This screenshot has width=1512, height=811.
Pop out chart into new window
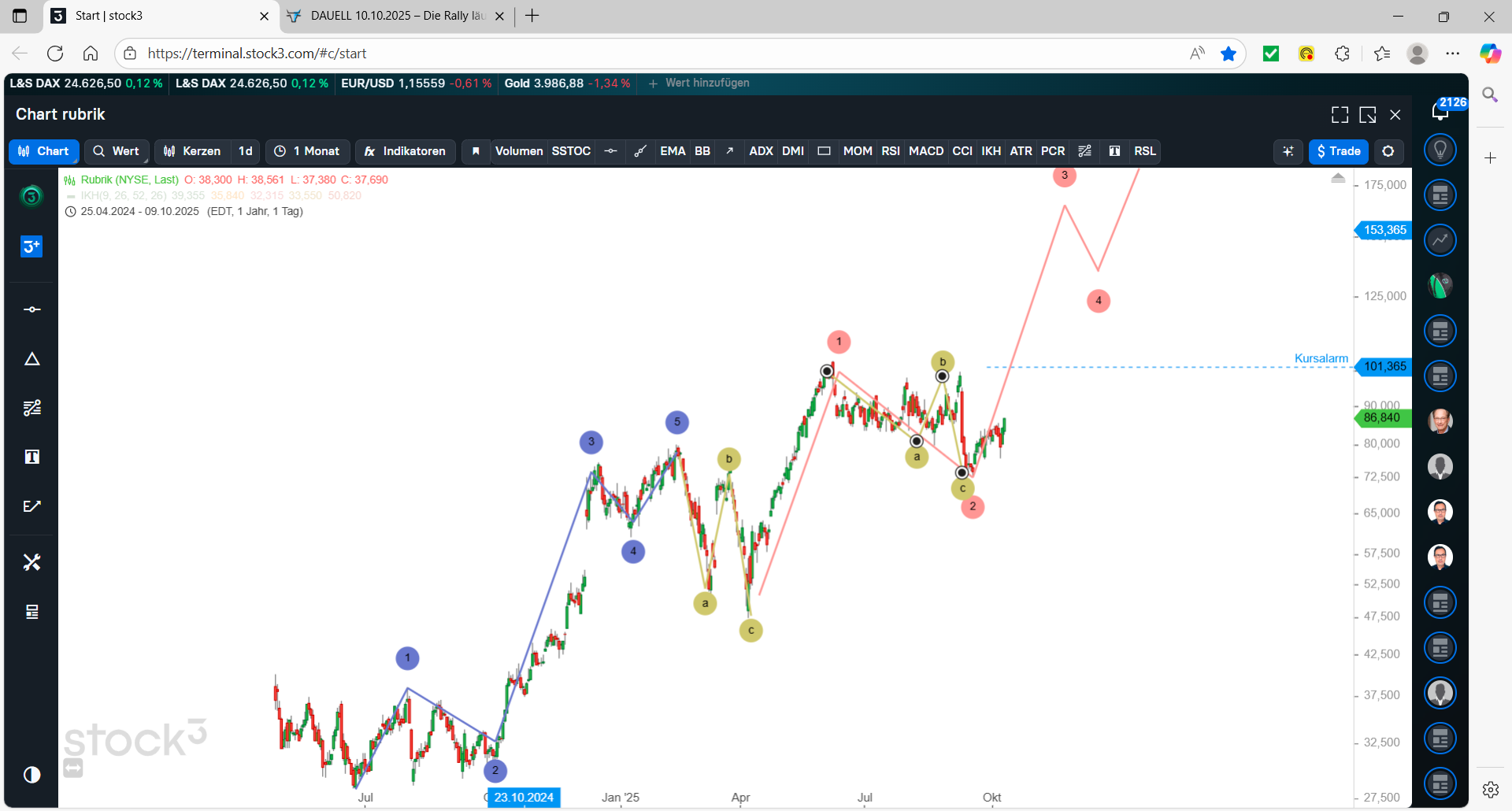pos(1368,115)
